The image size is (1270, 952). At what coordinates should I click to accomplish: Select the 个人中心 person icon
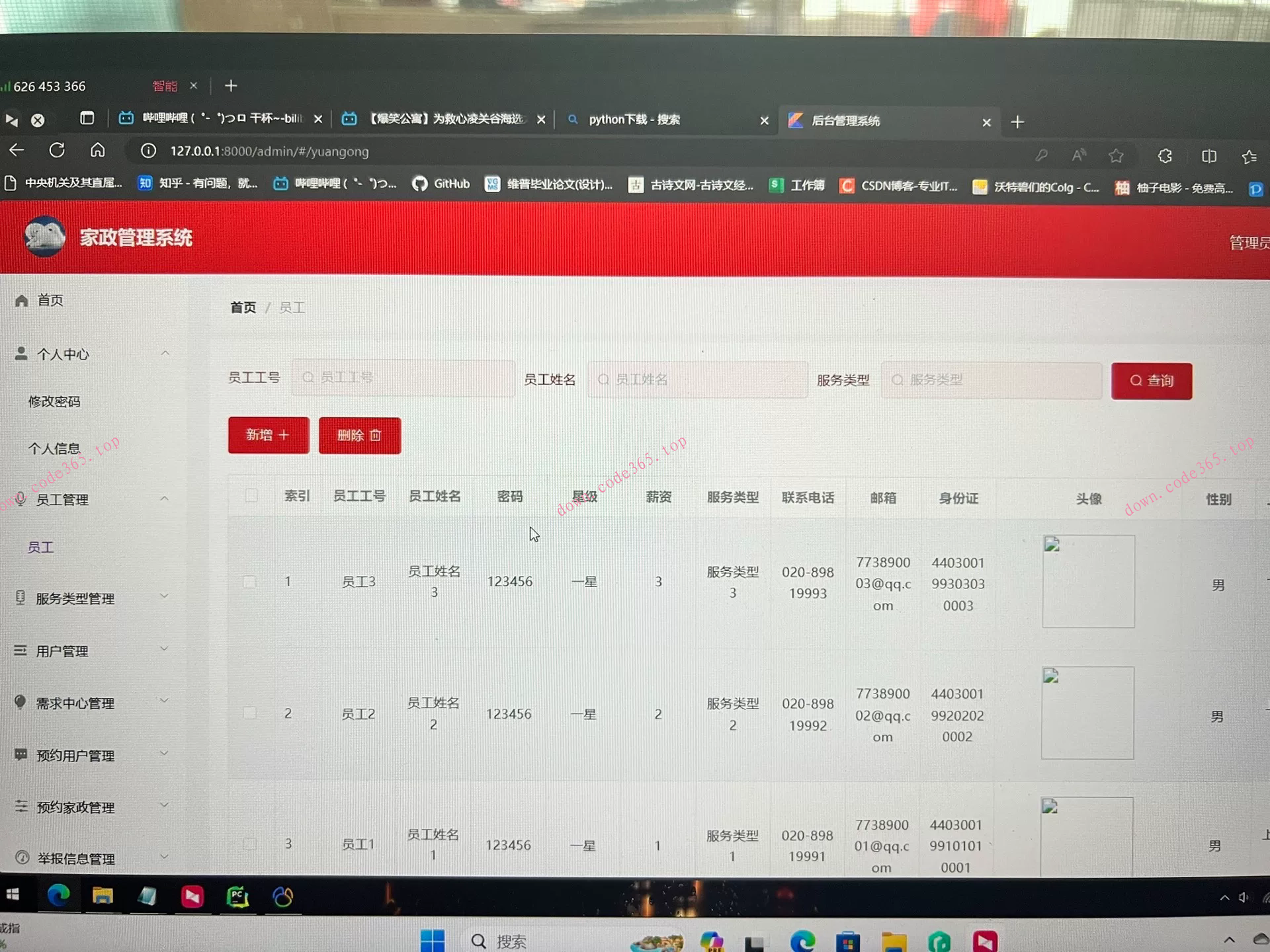[21, 352]
